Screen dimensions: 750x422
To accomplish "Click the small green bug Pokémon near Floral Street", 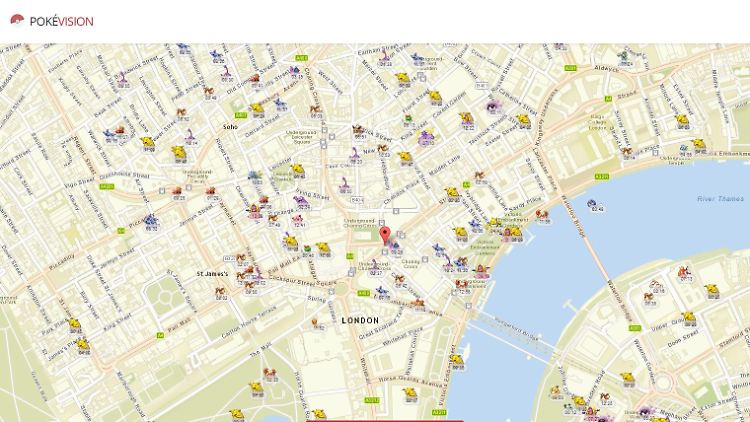I will (x=408, y=119).
